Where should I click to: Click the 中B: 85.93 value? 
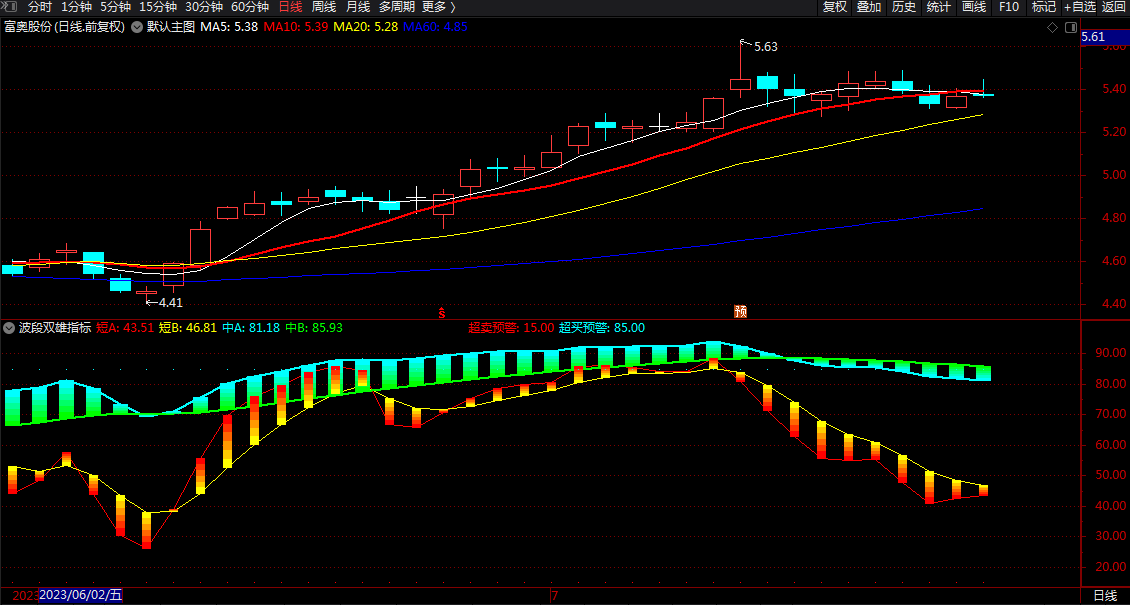click(x=314, y=328)
